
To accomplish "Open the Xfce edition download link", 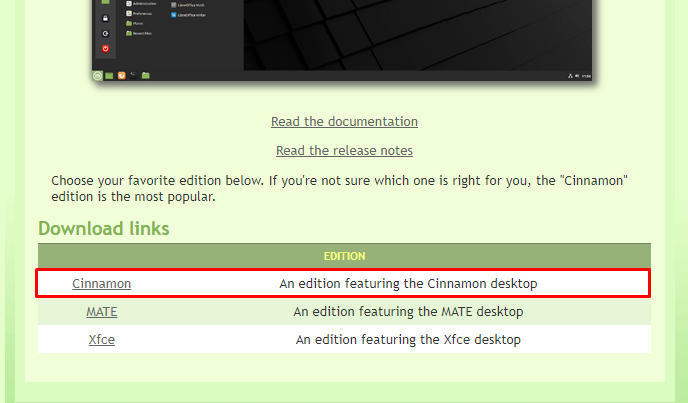I will [101, 340].
